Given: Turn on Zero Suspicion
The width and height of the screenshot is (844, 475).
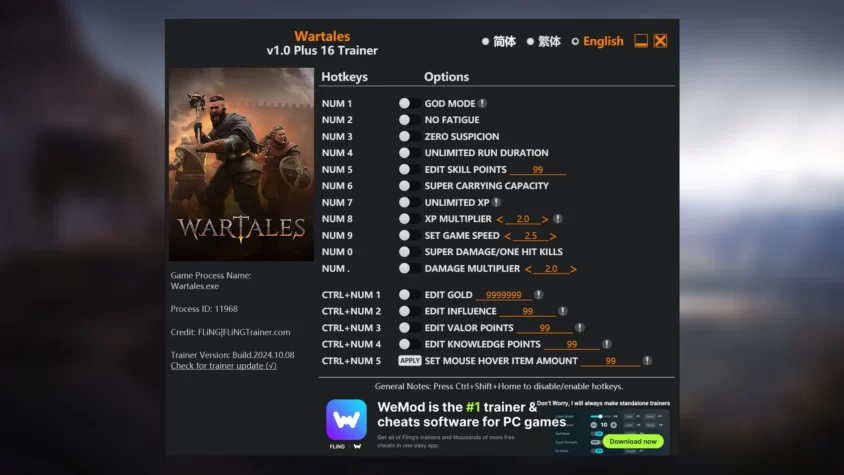Looking at the screenshot, I should point(409,136).
